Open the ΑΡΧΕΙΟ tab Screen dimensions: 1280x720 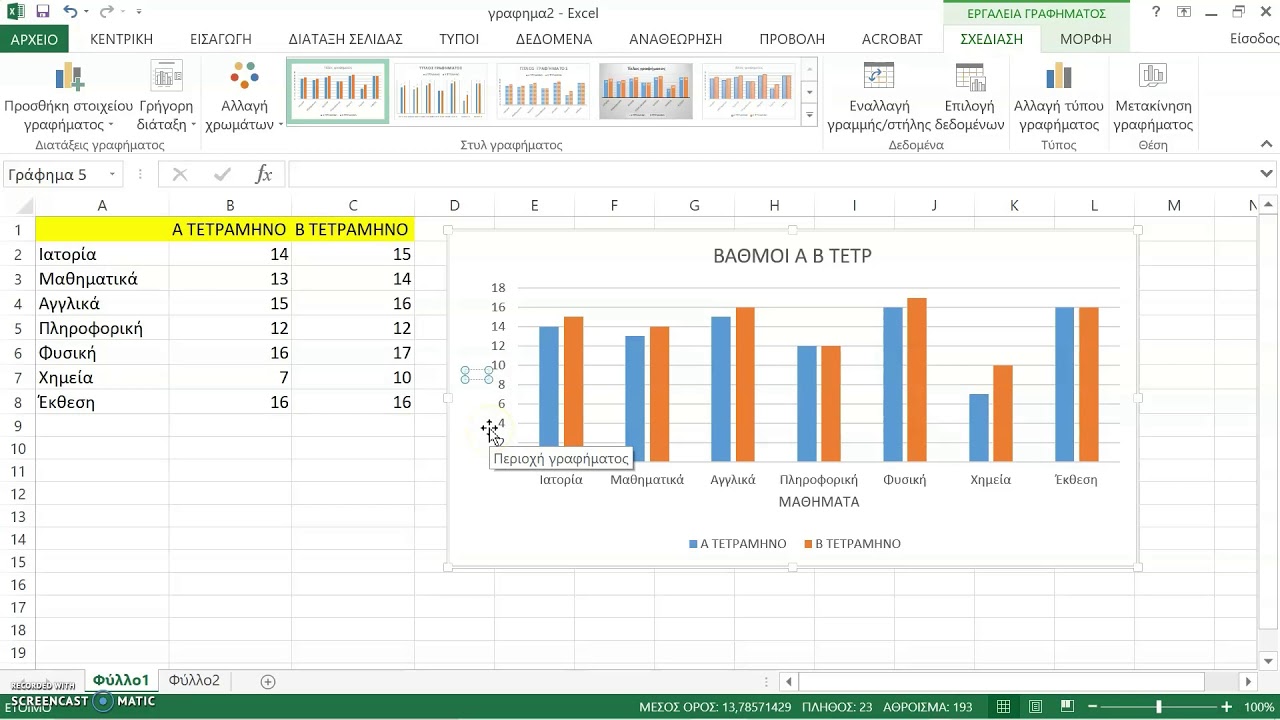pyautogui.click(x=34, y=39)
